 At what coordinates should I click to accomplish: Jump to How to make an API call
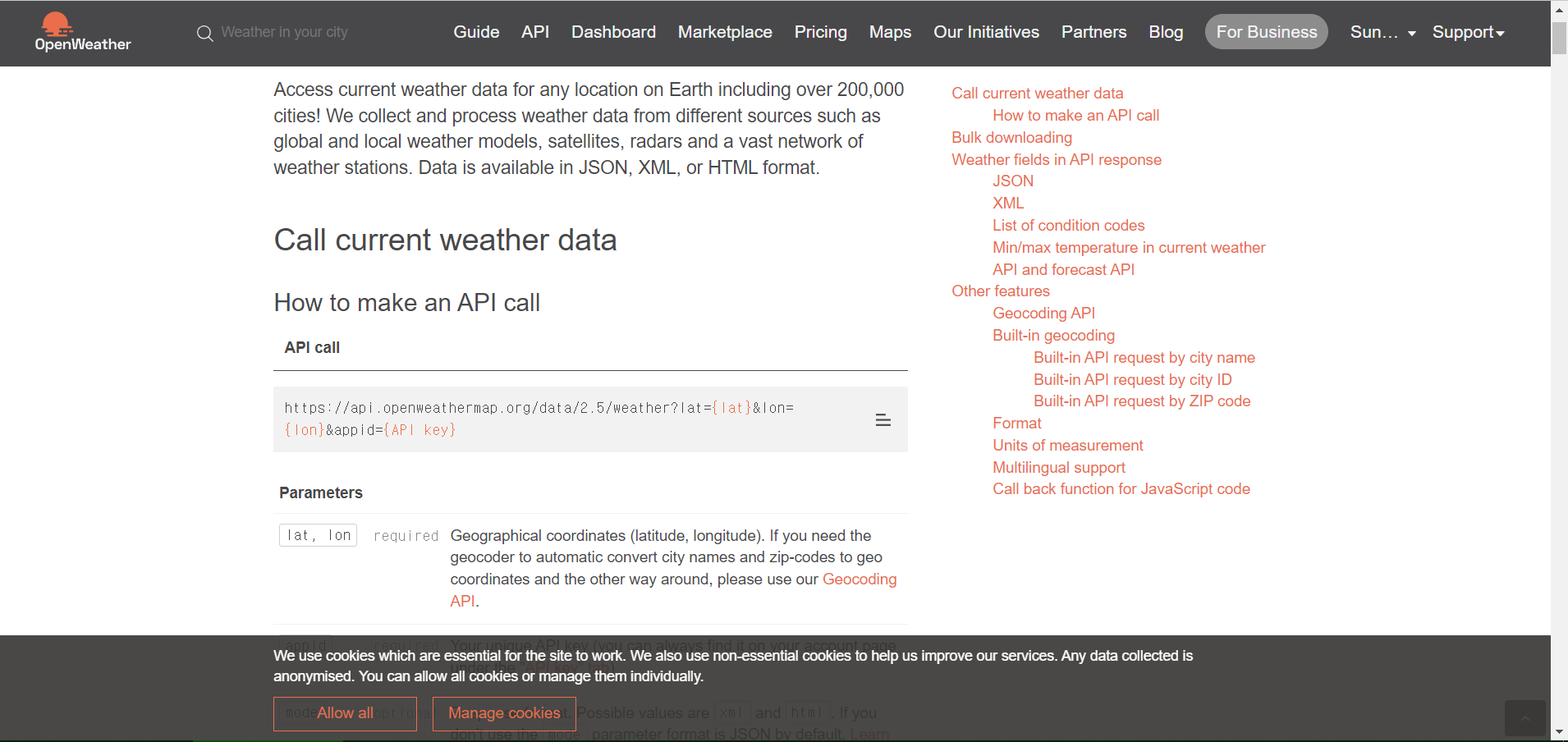(x=1075, y=116)
